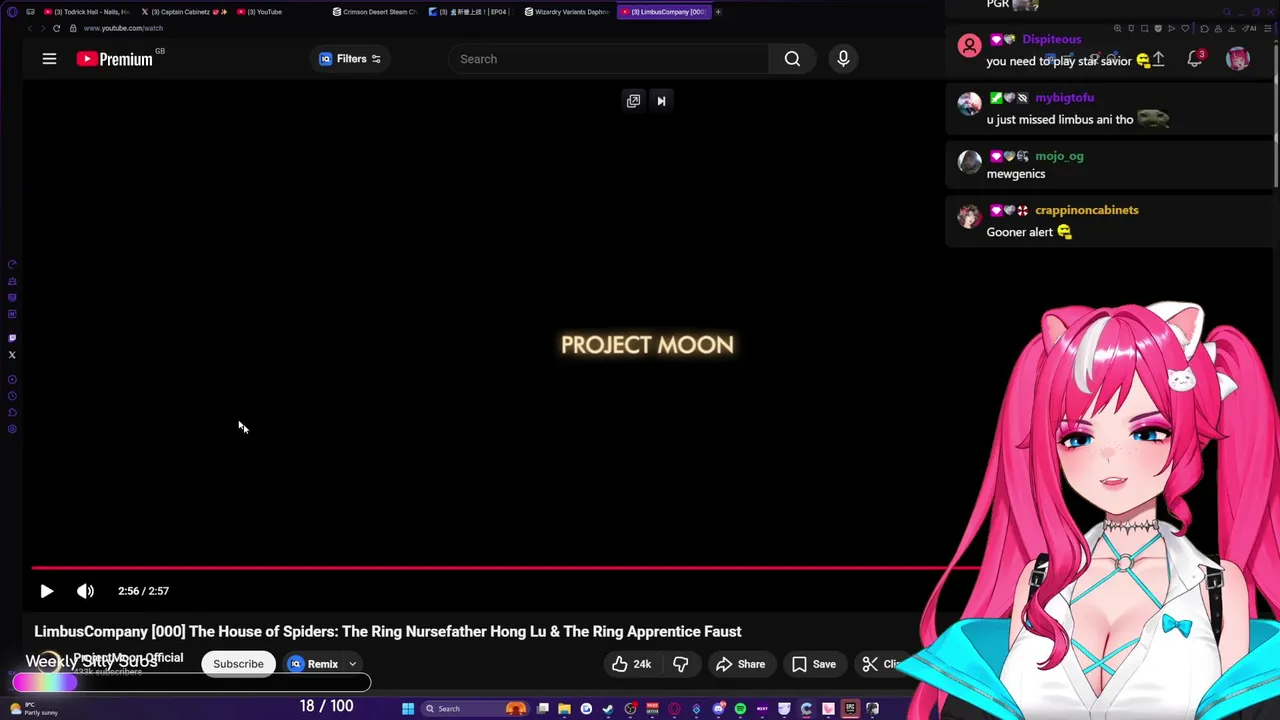1280x720 pixels.
Task: Submit search with the magnifier button
Action: tap(792, 59)
